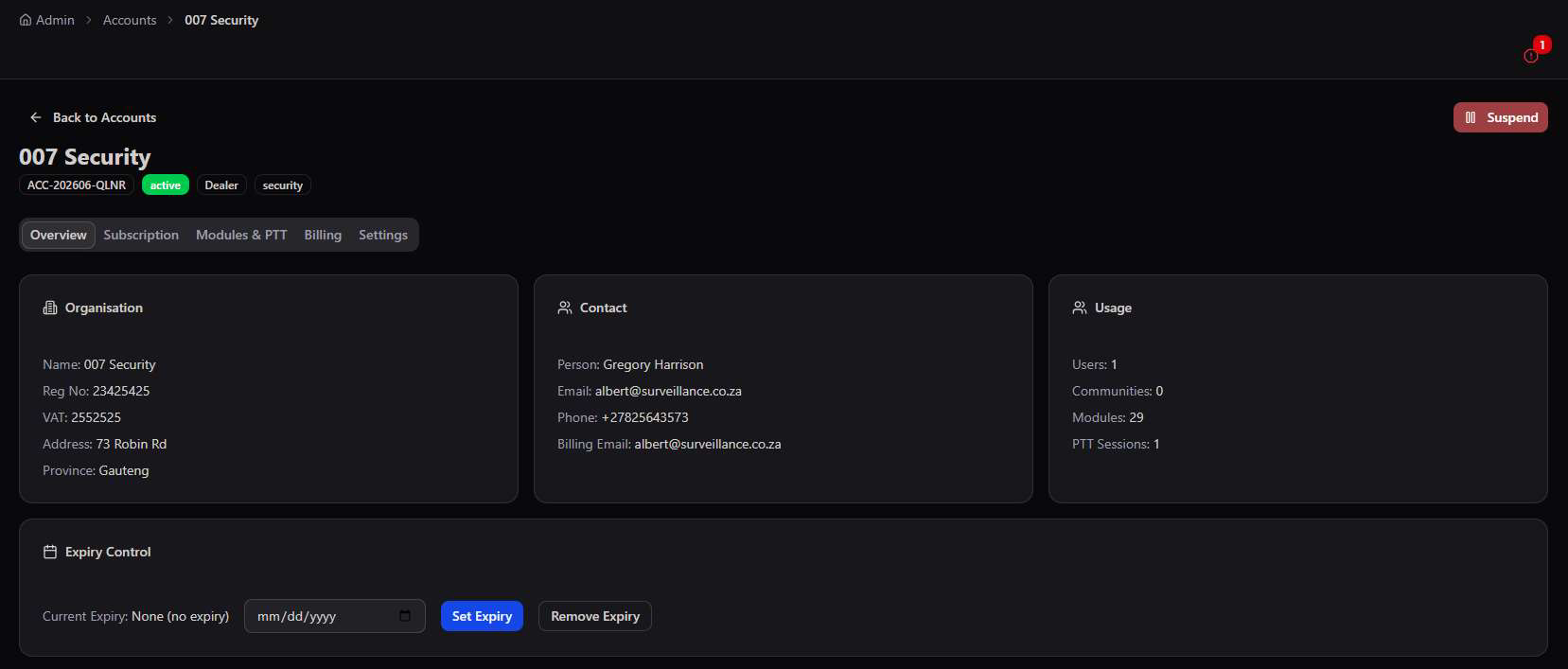Switch to the Overview tab
The width and height of the screenshot is (1568, 669).
click(59, 235)
